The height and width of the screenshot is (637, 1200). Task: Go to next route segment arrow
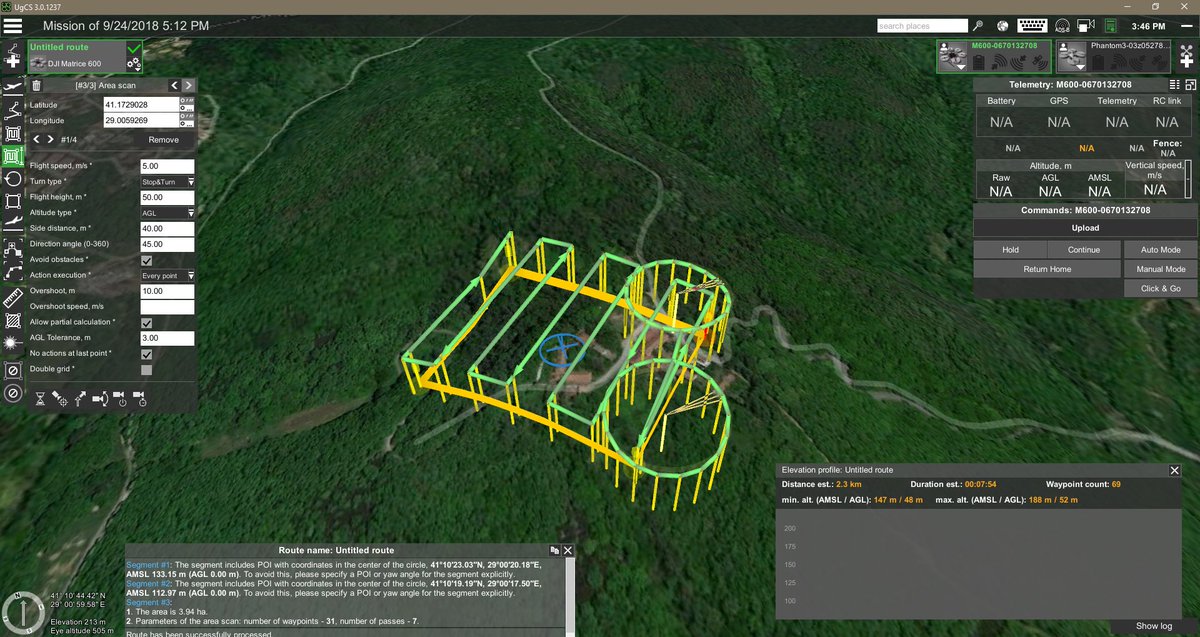[x=188, y=86]
